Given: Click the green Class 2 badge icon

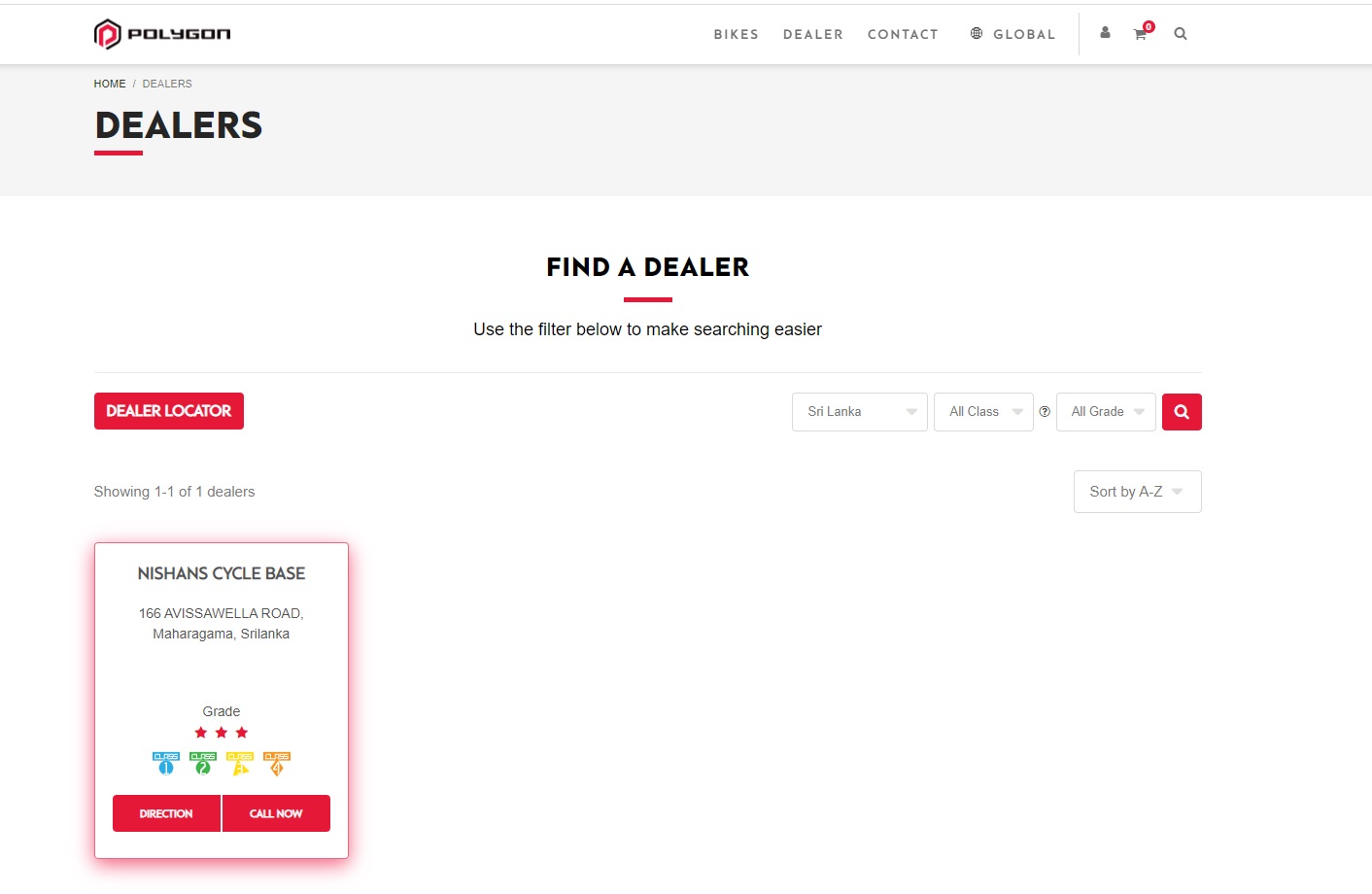Looking at the screenshot, I should (x=203, y=764).
